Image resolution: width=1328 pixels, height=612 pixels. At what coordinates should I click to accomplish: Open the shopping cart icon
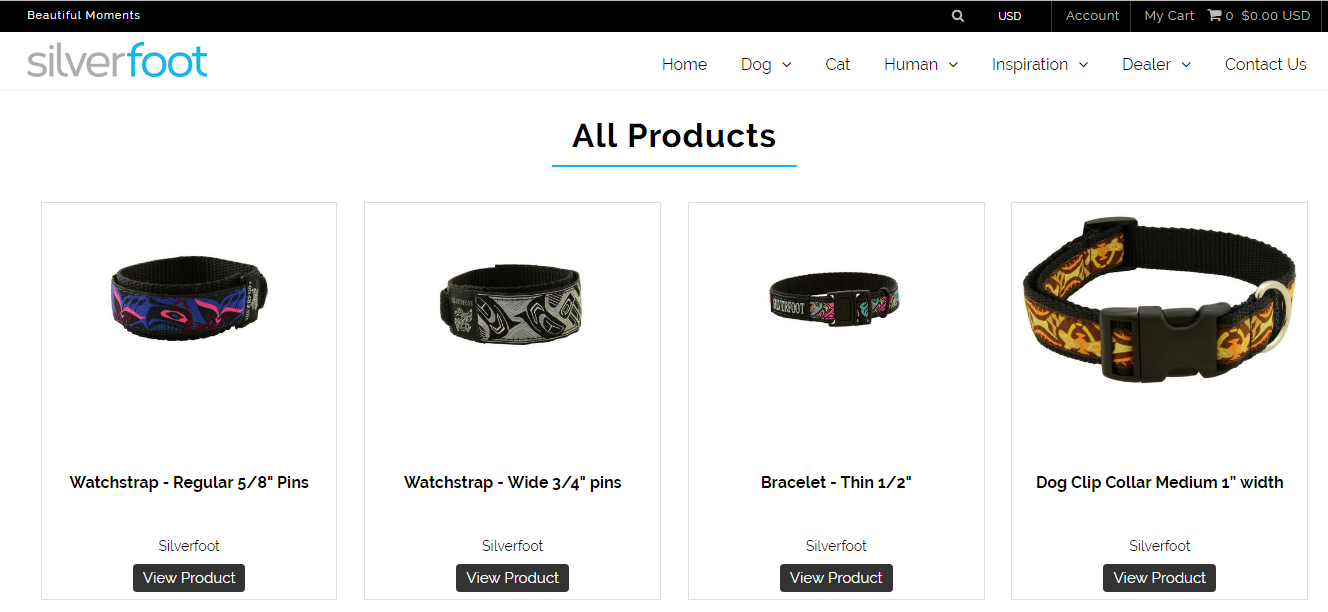click(x=1214, y=16)
